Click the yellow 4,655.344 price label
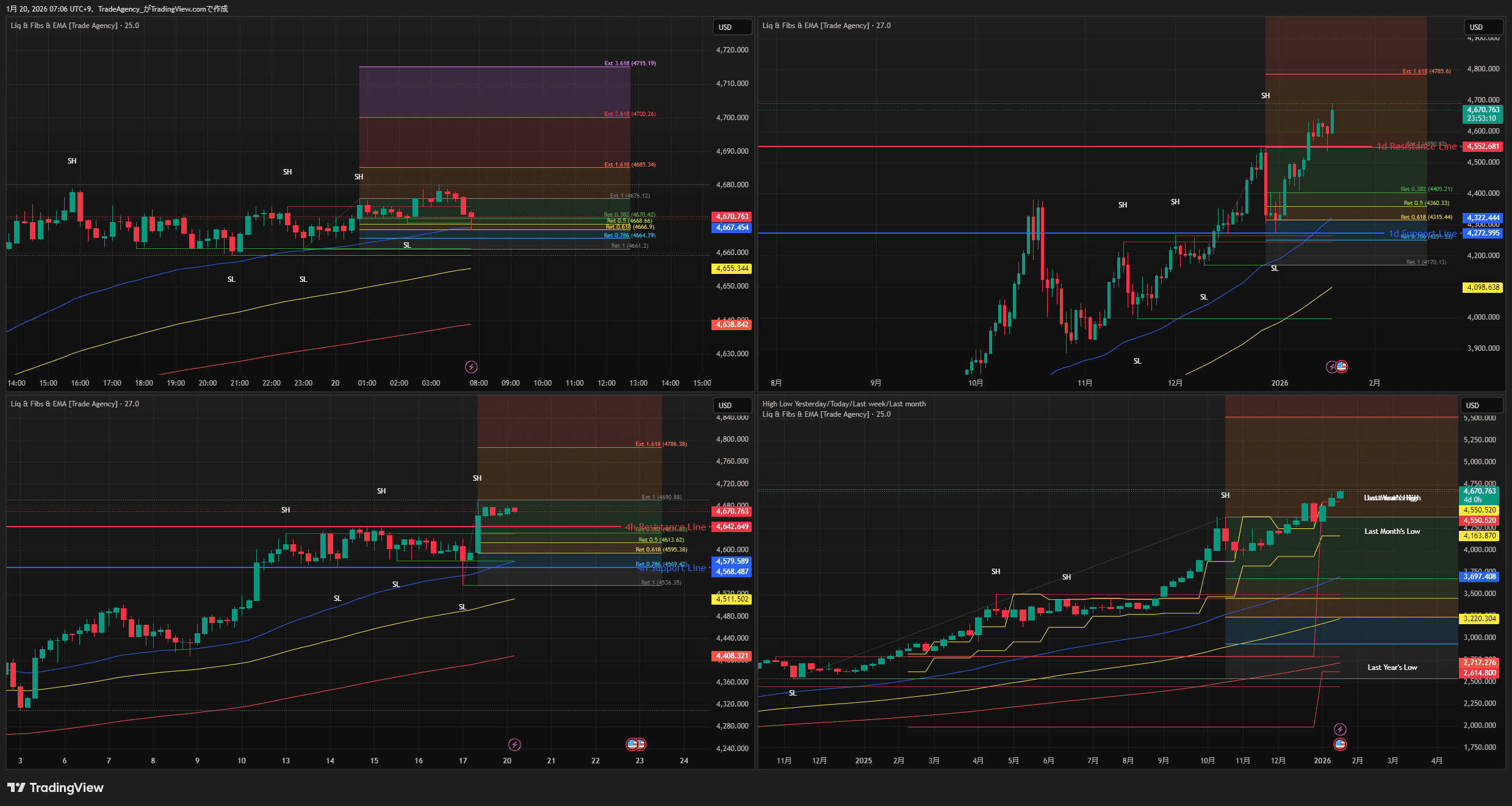The image size is (1512, 806). [x=732, y=268]
